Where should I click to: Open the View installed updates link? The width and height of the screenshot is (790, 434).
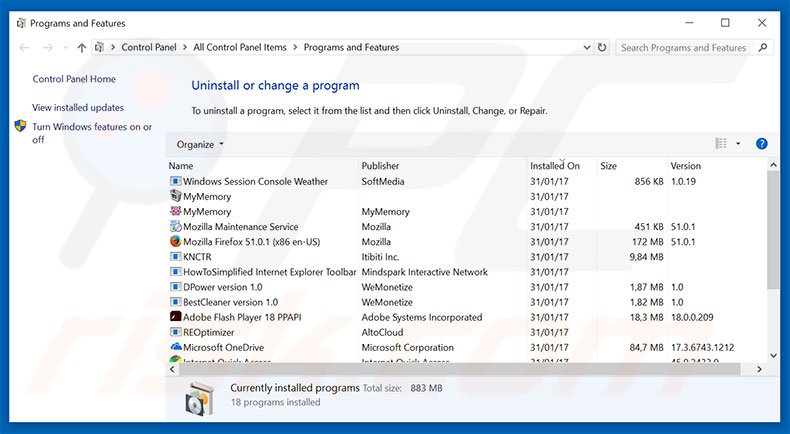pyautogui.click(x=78, y=107)
